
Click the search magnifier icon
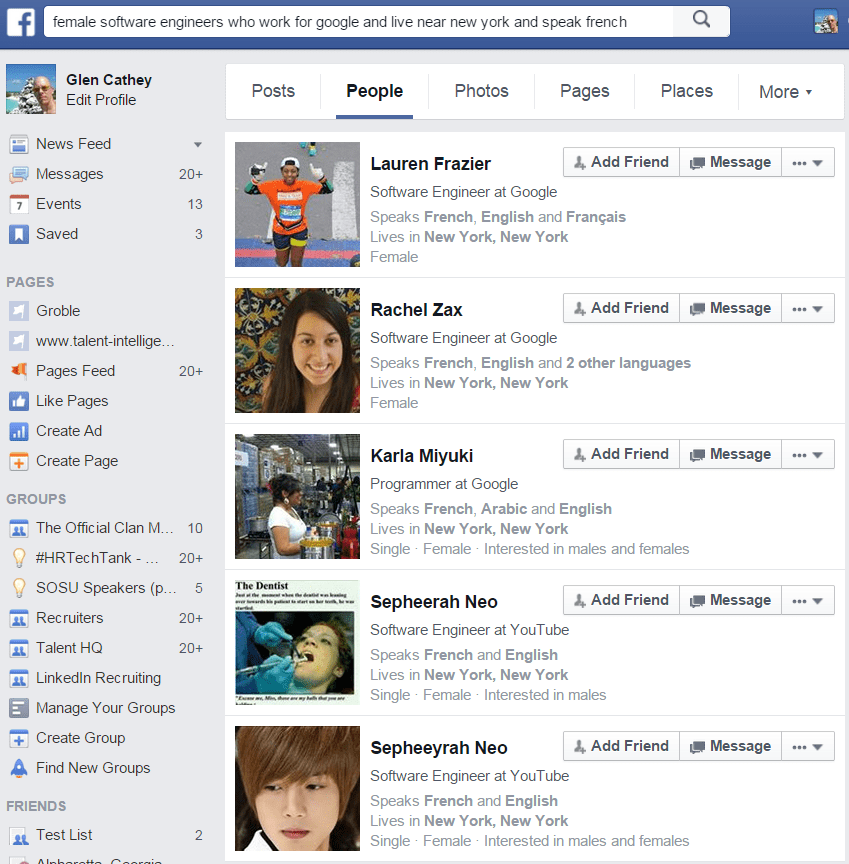pyautogui.click(x=699, y=20)
